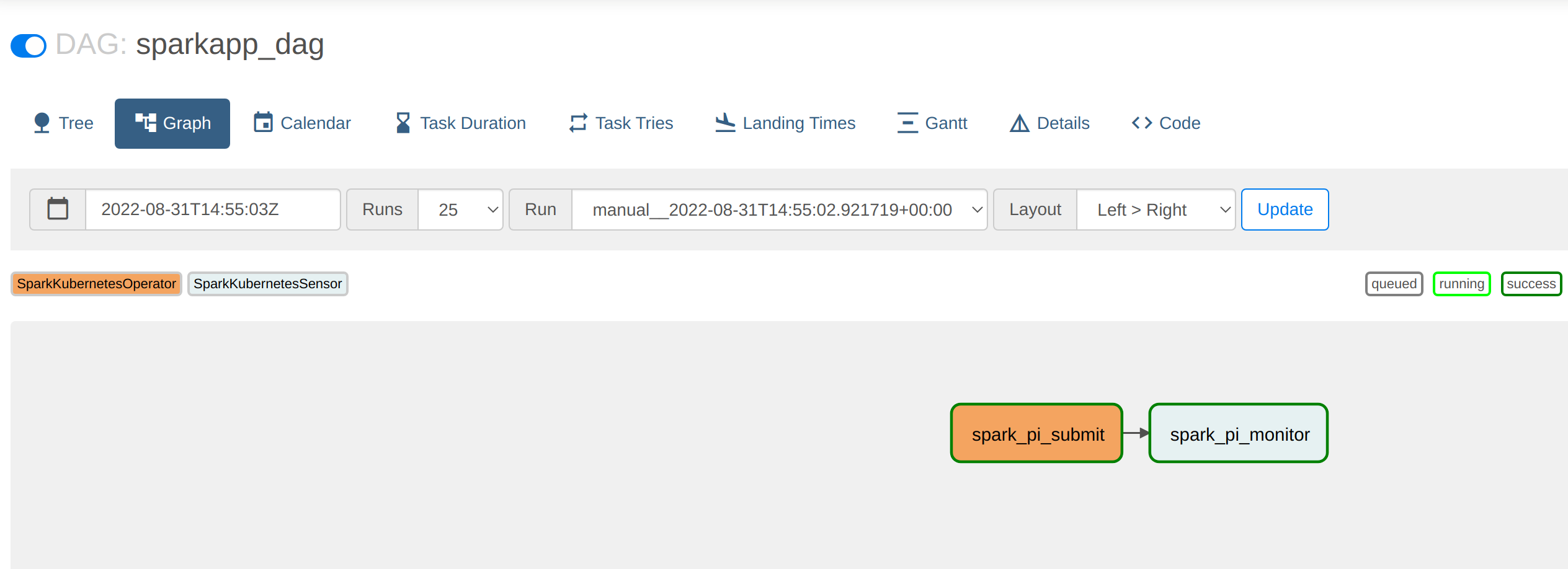Click the Gantt chart icon
1568x569 pixels.
(907, 123)
